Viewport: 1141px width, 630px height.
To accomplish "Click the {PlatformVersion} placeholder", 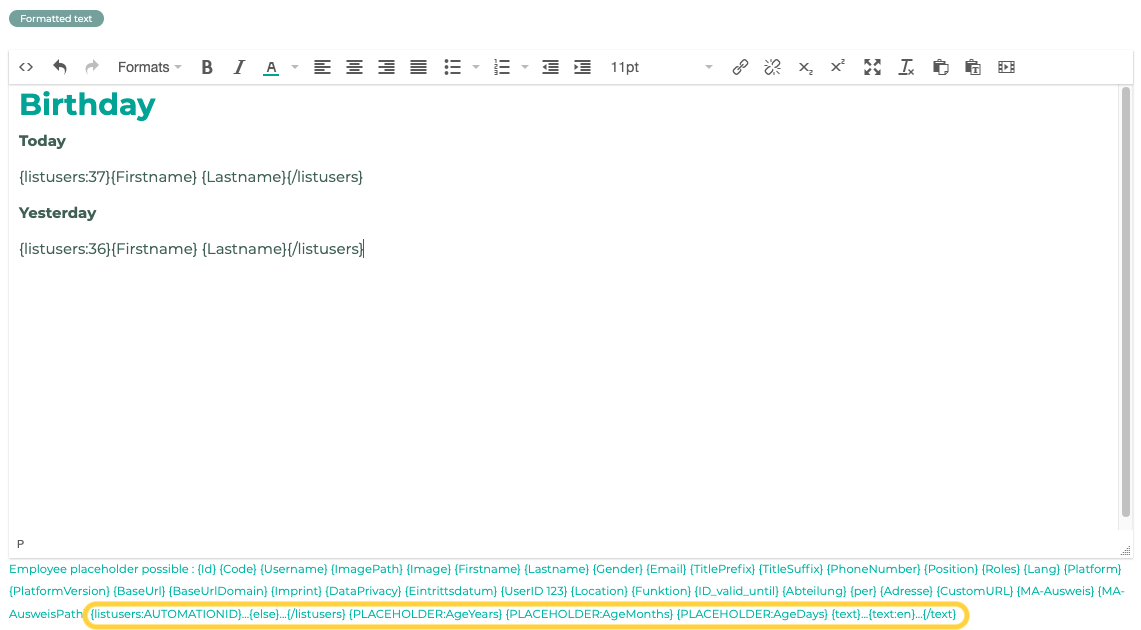I will click(x=59, y=591).
